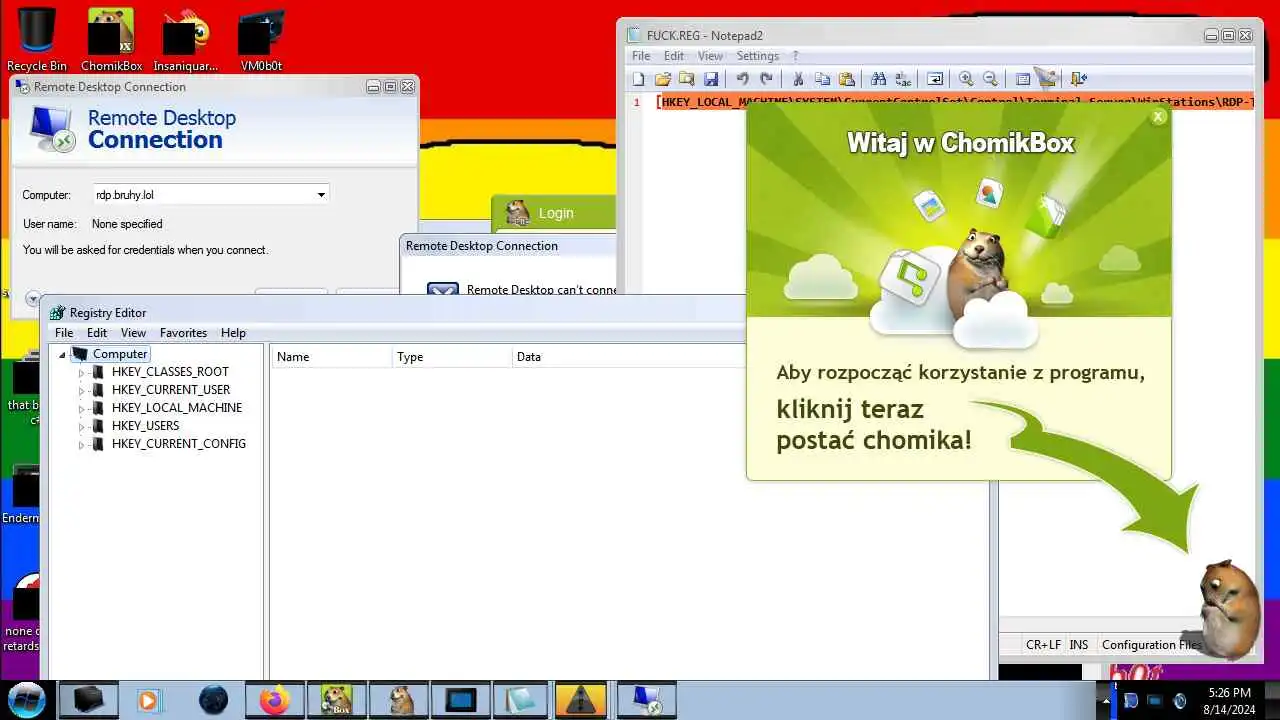Image resolution: width=1280 pixels, height=720 pixels.
Task: Click the Redo icon in Notepad2
Action: pos(766,79)
